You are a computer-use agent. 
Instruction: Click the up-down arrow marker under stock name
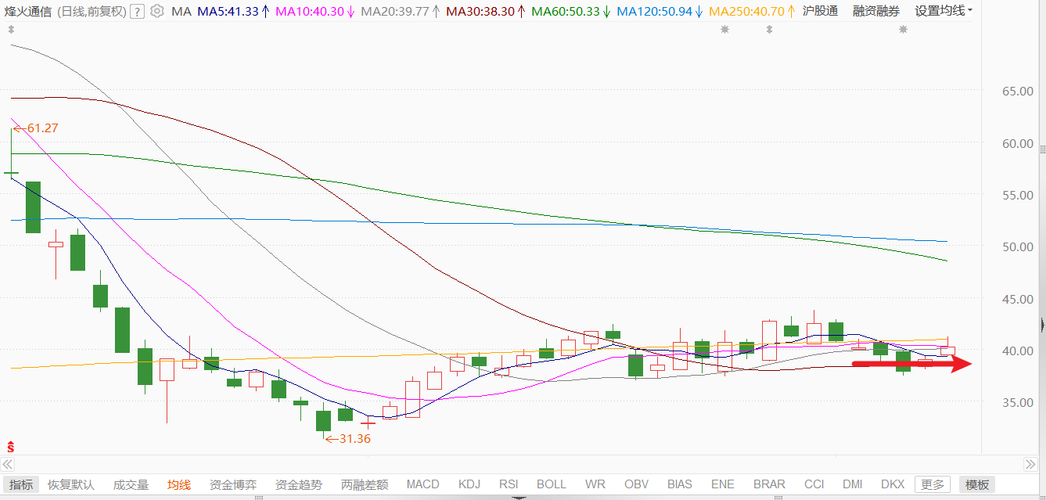tap(11, 29)
